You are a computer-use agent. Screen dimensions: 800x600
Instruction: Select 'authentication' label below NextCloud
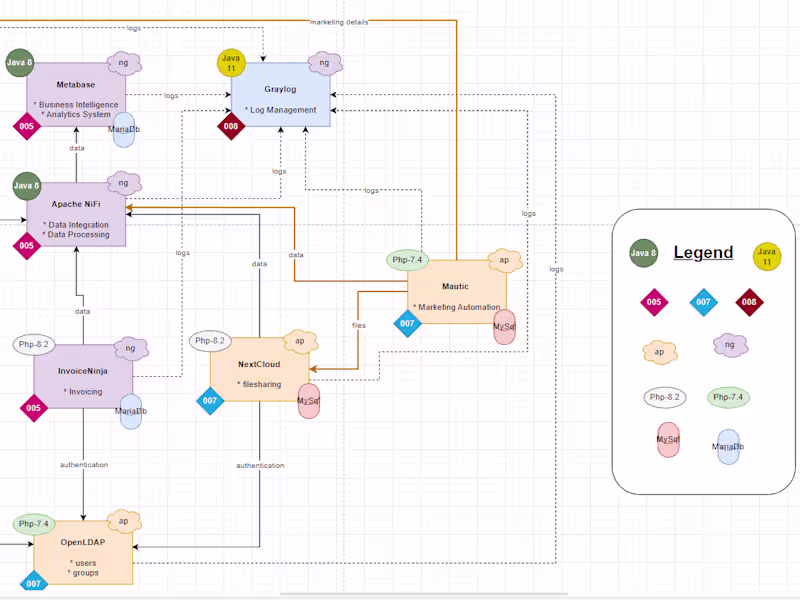point(260,465)
